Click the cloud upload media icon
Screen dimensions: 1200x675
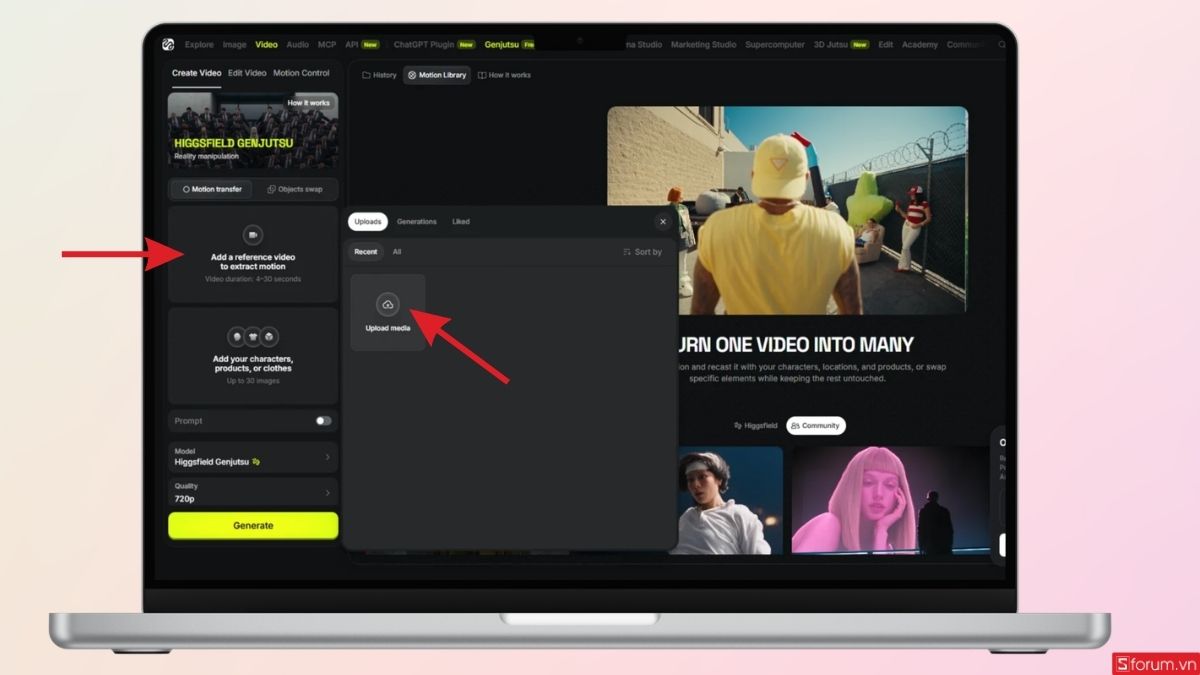pyautogui.click(x=388, y=304)
